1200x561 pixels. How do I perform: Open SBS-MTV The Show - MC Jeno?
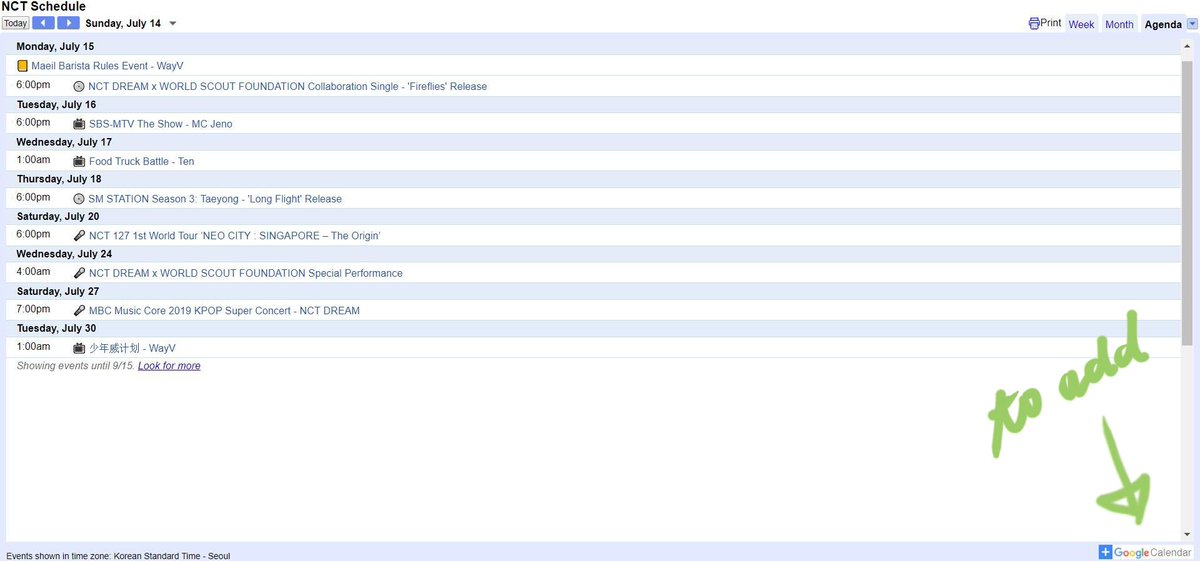pyautogui.click(x=160, y=124)
